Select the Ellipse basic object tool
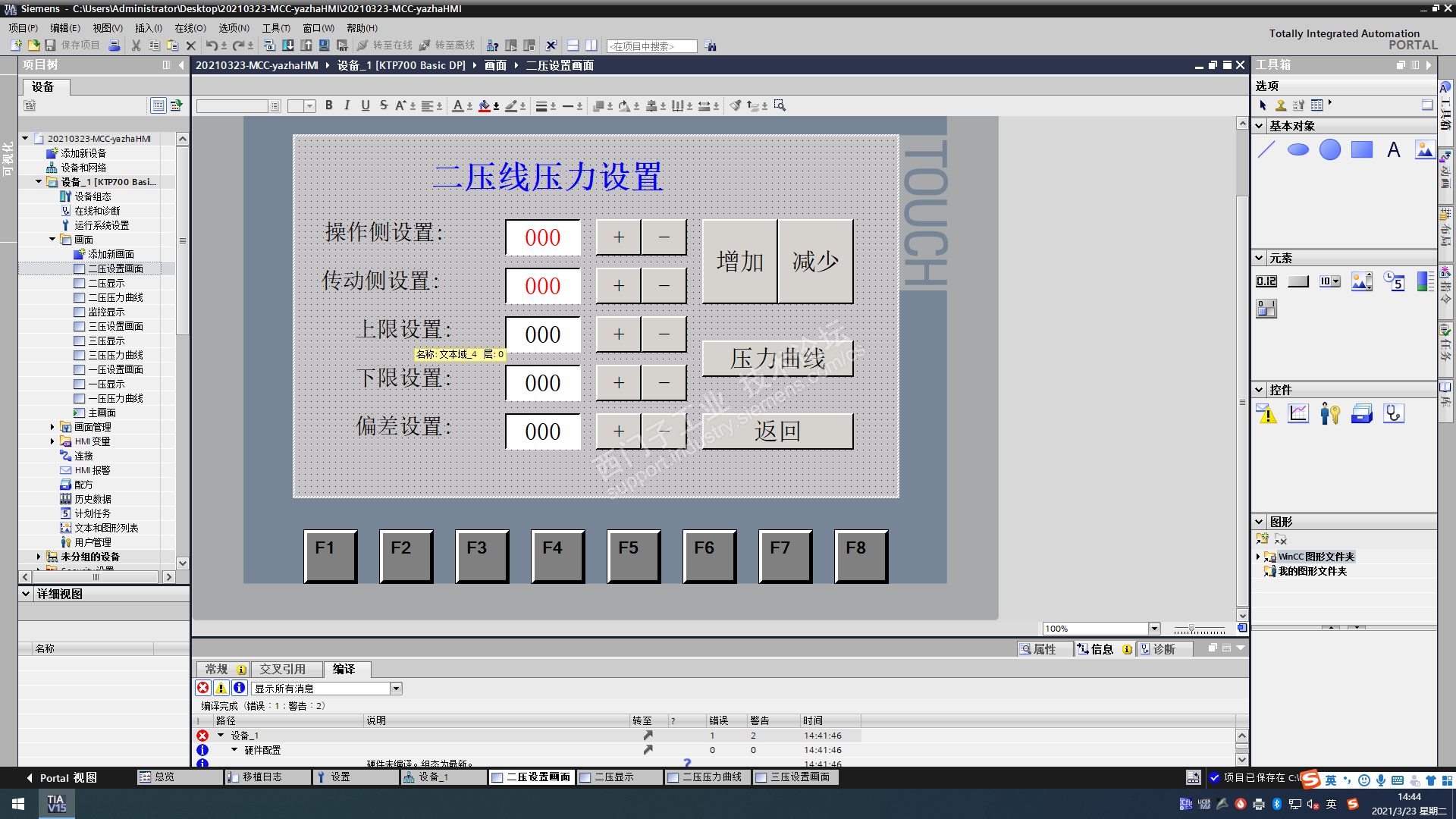This screenshot has height=819, width=1456. point(1298,149)
